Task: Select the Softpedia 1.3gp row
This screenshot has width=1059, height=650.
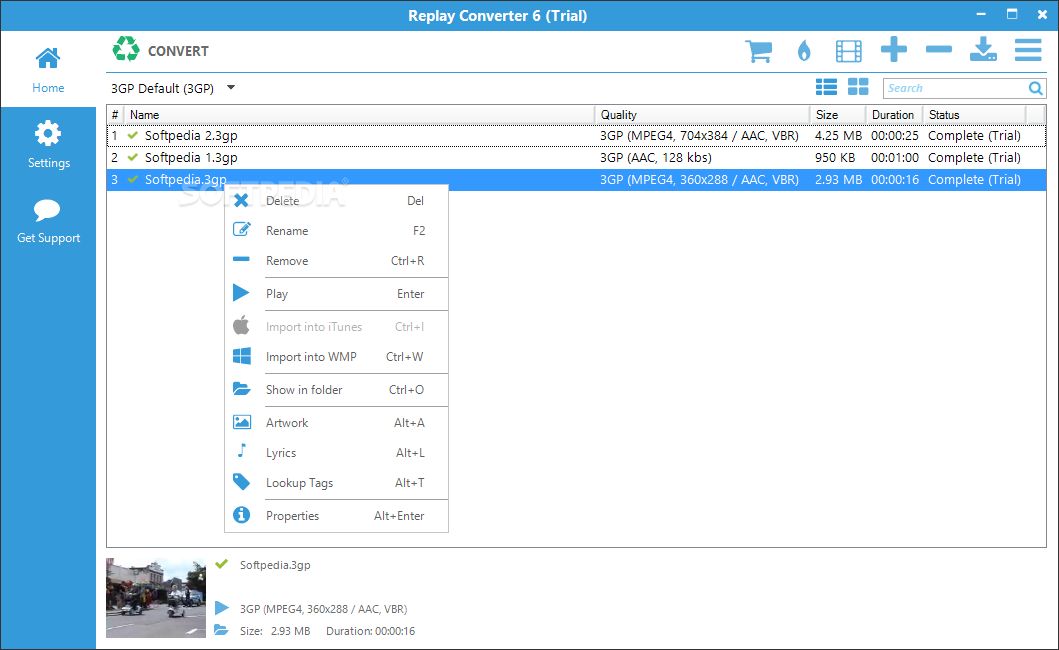Action: 576,157
